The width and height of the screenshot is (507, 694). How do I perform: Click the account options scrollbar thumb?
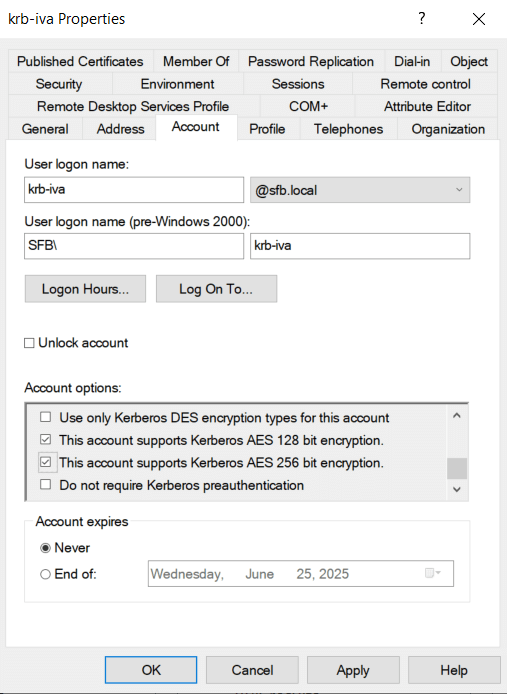[457, 468]
